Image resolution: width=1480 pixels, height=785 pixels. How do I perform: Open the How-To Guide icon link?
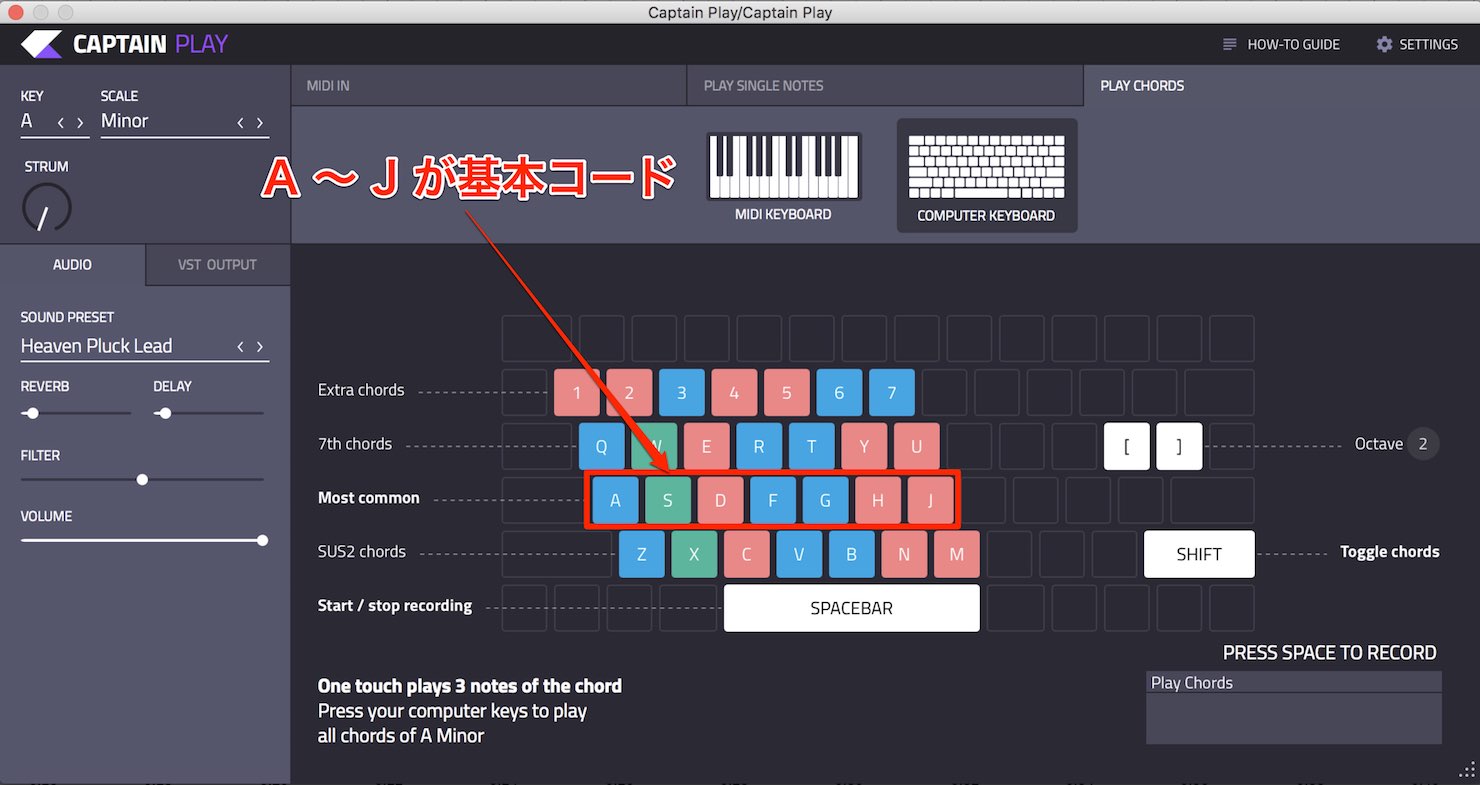[1230, 44]
